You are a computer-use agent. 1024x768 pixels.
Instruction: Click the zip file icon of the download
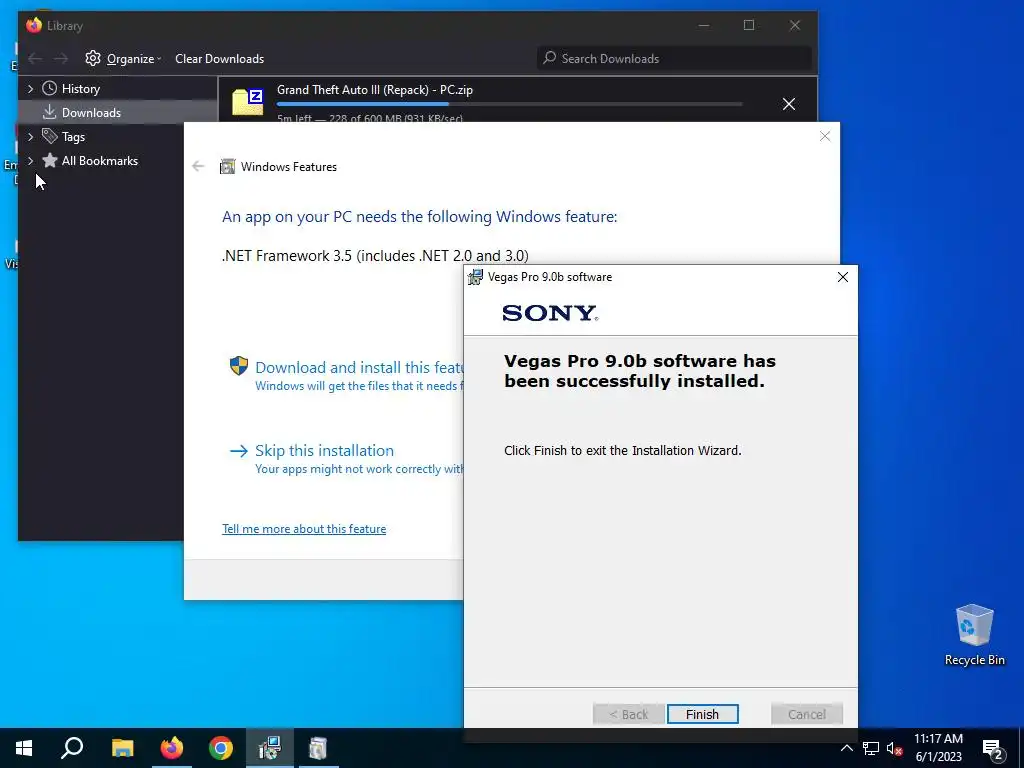[x=248, y=102]
